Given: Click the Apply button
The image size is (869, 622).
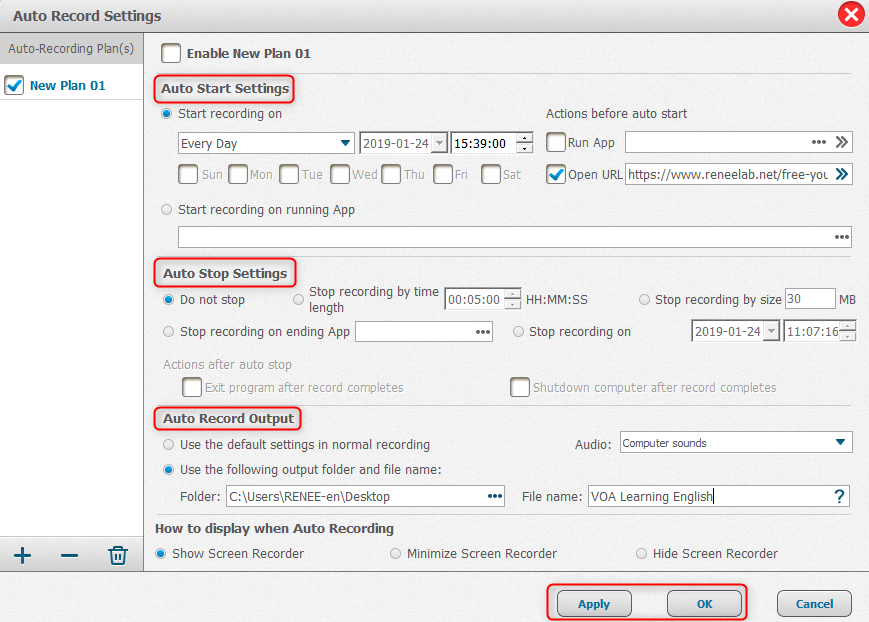Looking at the screenshot, I should tap(594, 604).
